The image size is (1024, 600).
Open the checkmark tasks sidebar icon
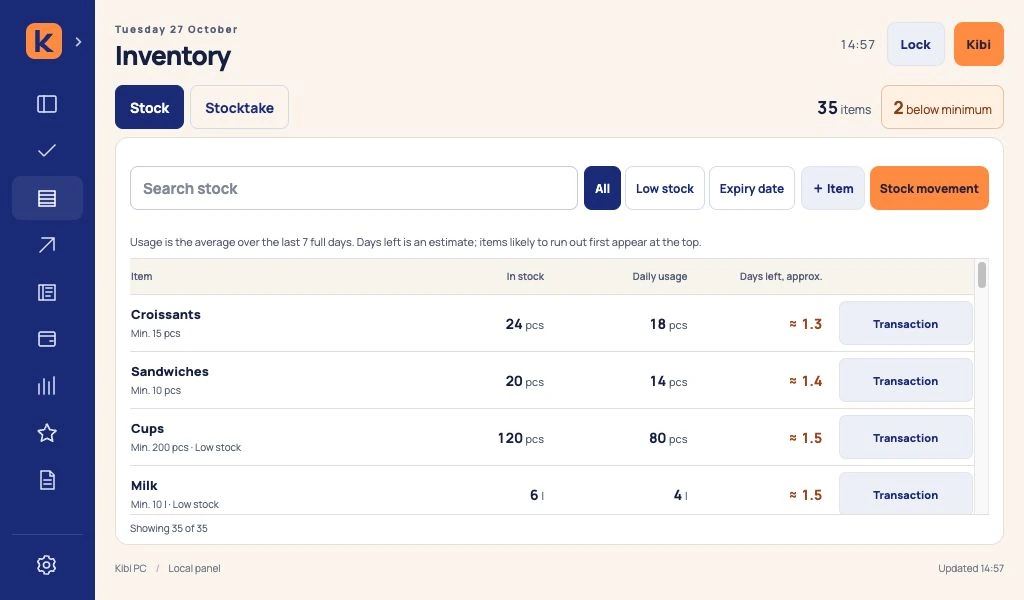(x=47, y=151)
